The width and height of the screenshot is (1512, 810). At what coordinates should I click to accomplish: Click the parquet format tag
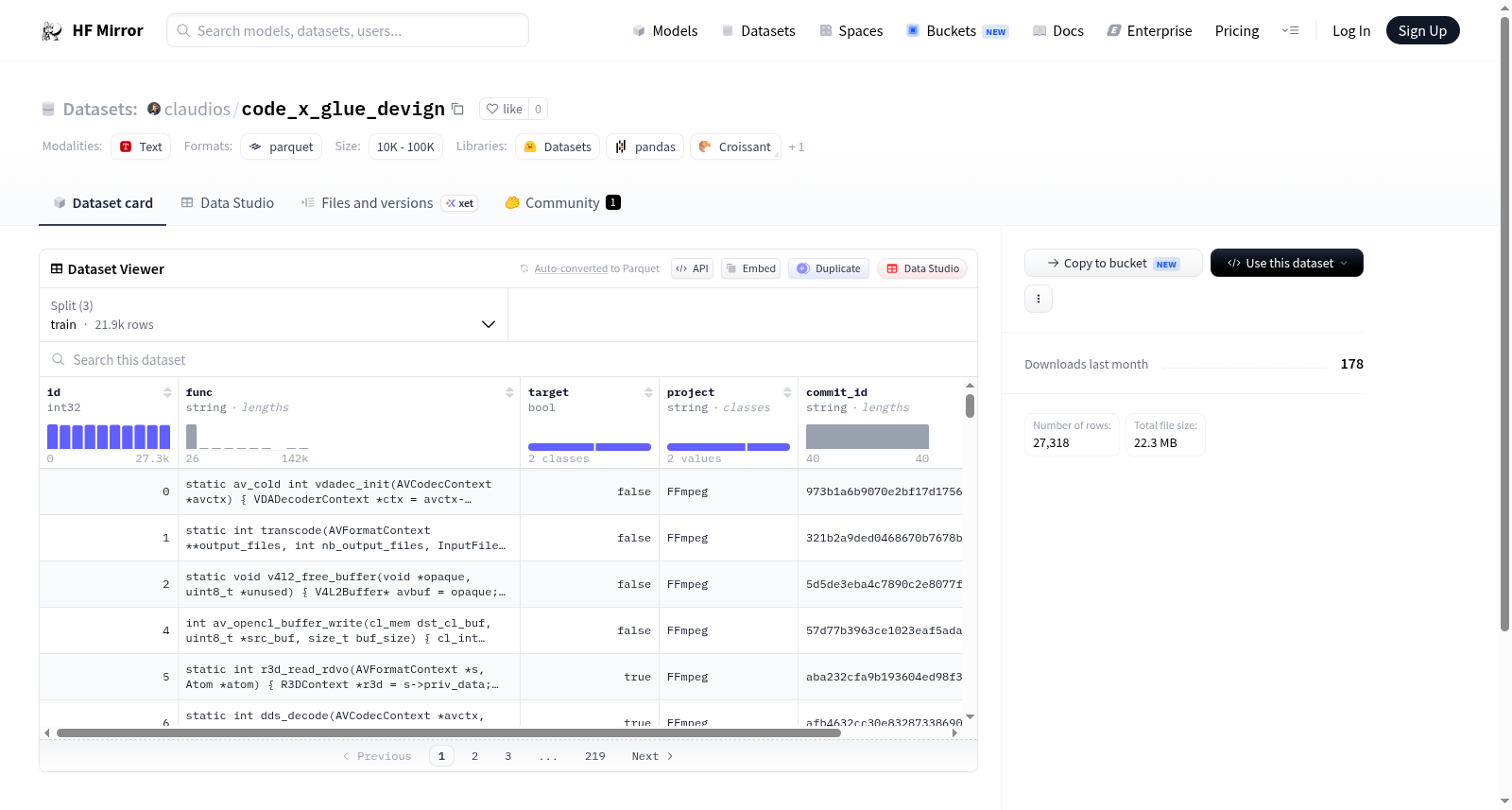282,146
